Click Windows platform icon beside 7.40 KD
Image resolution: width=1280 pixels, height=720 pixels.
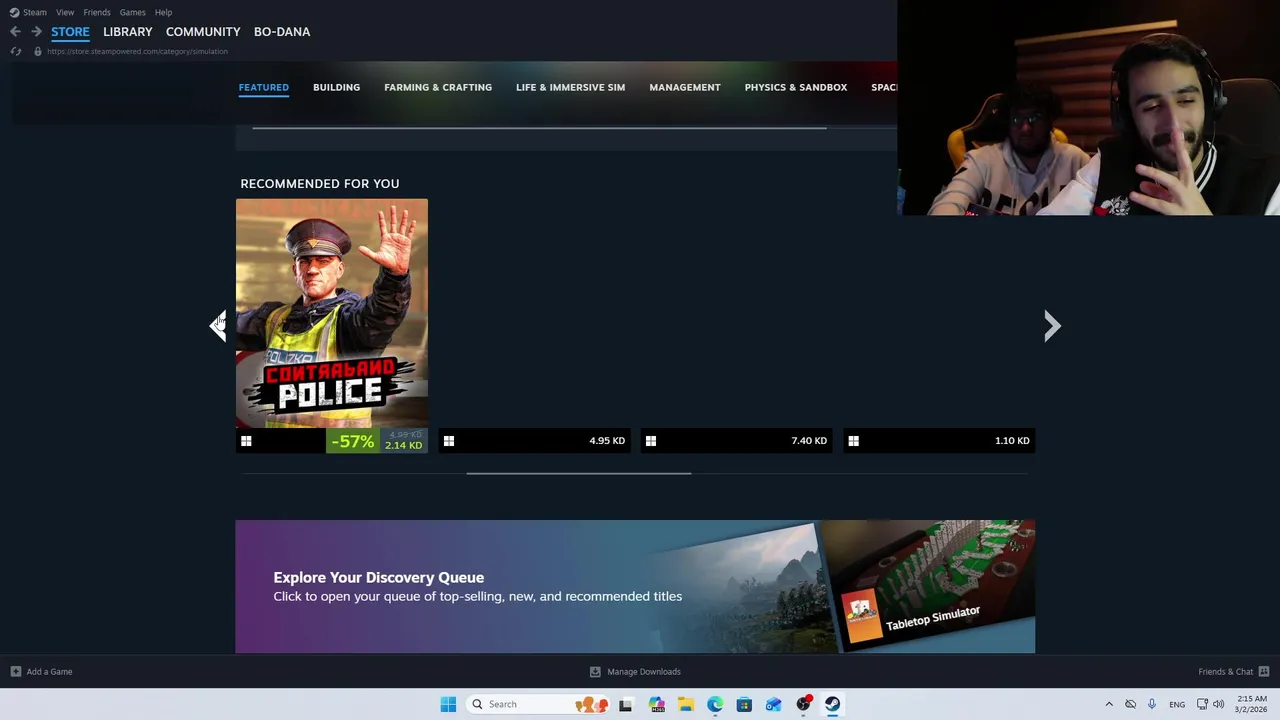pos(651,441)
